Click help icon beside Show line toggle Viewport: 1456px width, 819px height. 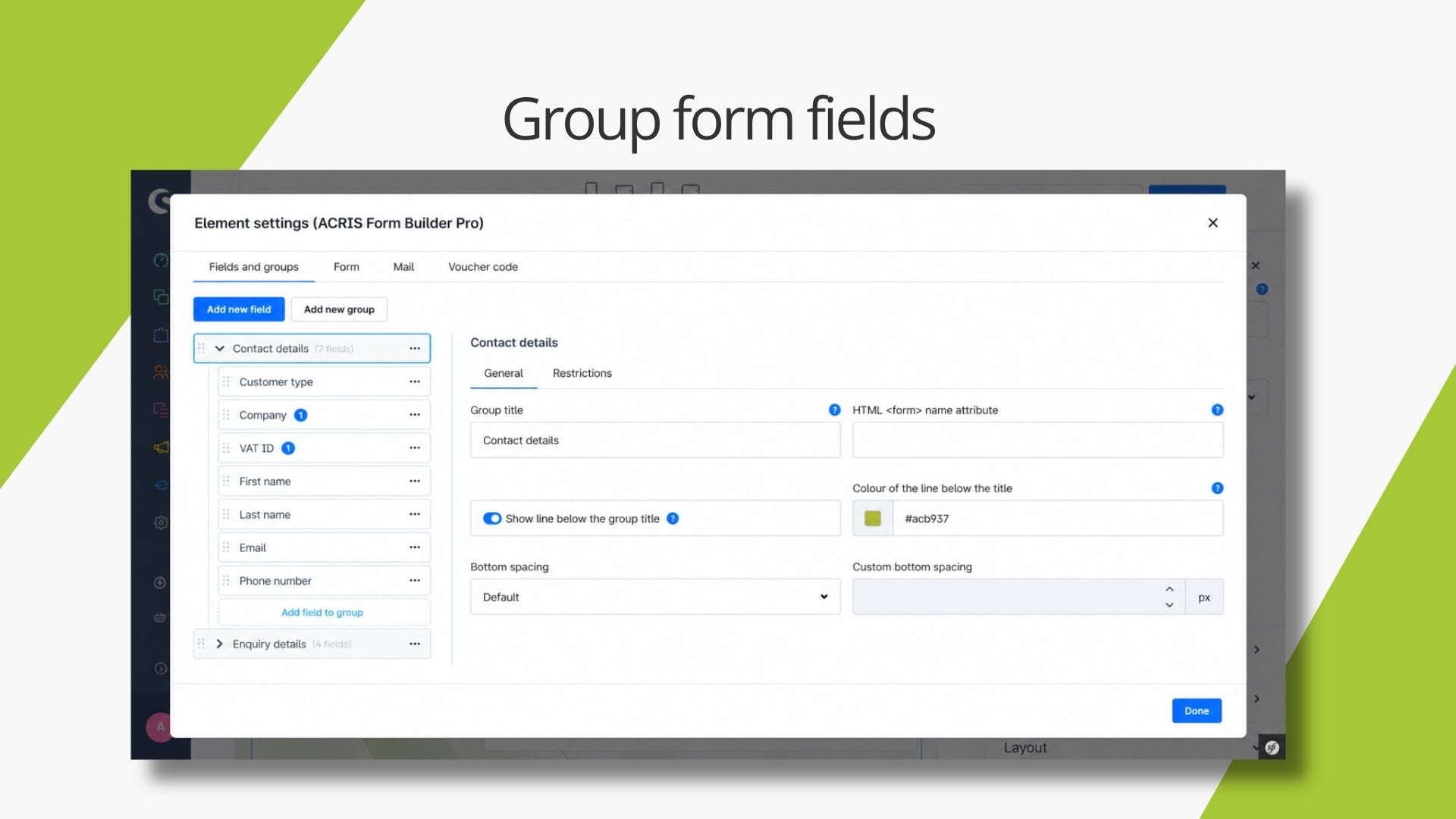click(x=673, y=519)
